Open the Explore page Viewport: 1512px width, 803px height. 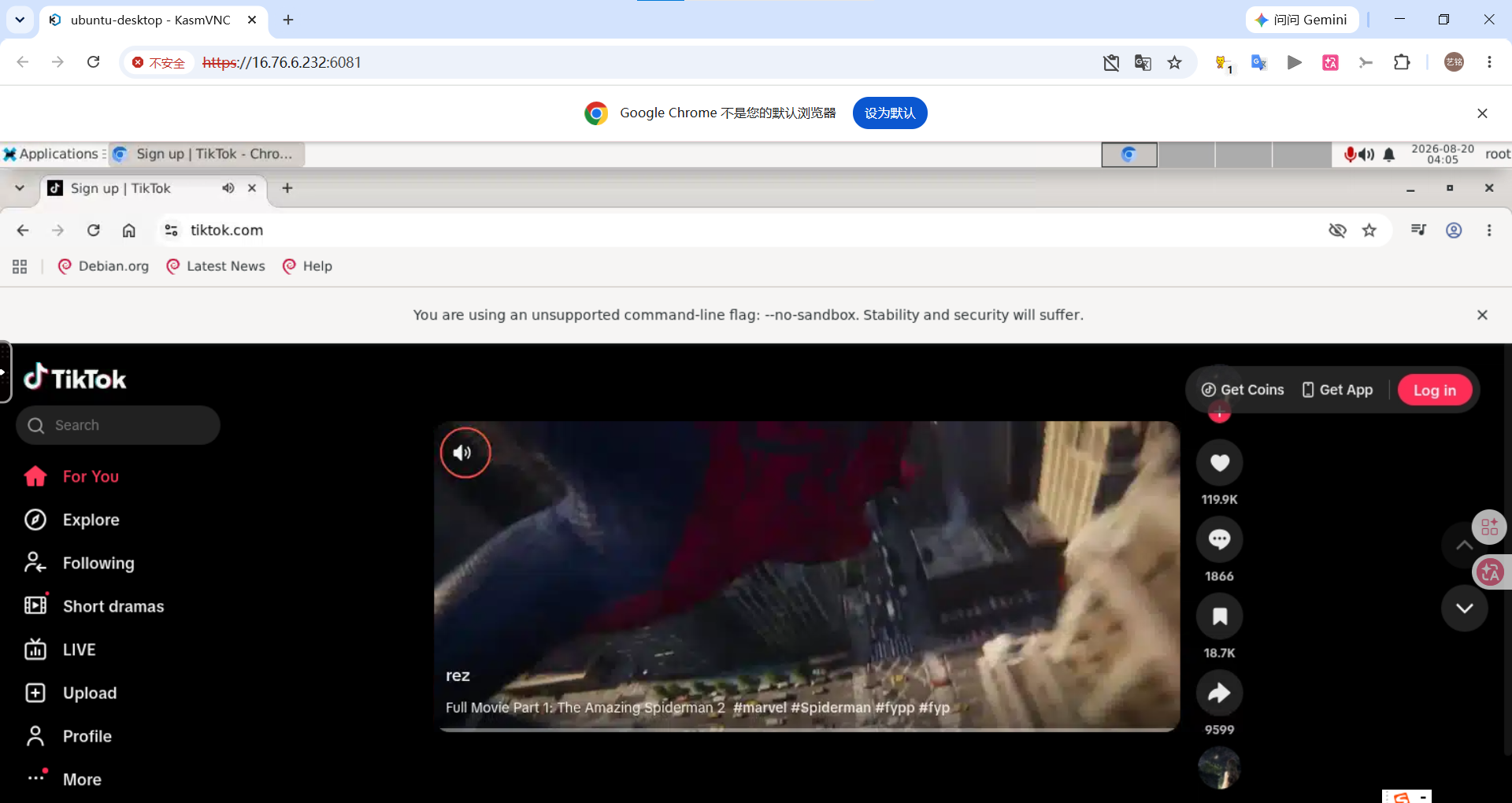pos(91,520)
